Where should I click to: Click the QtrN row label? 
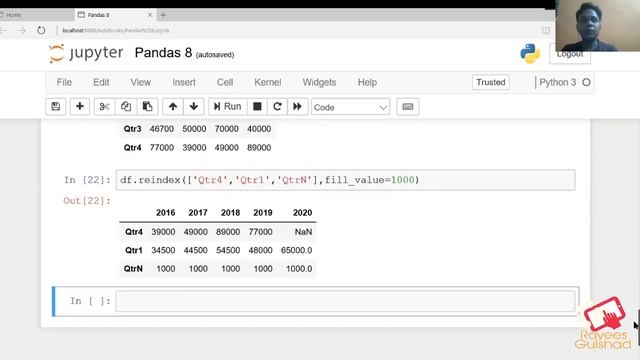tap(133, 269)
